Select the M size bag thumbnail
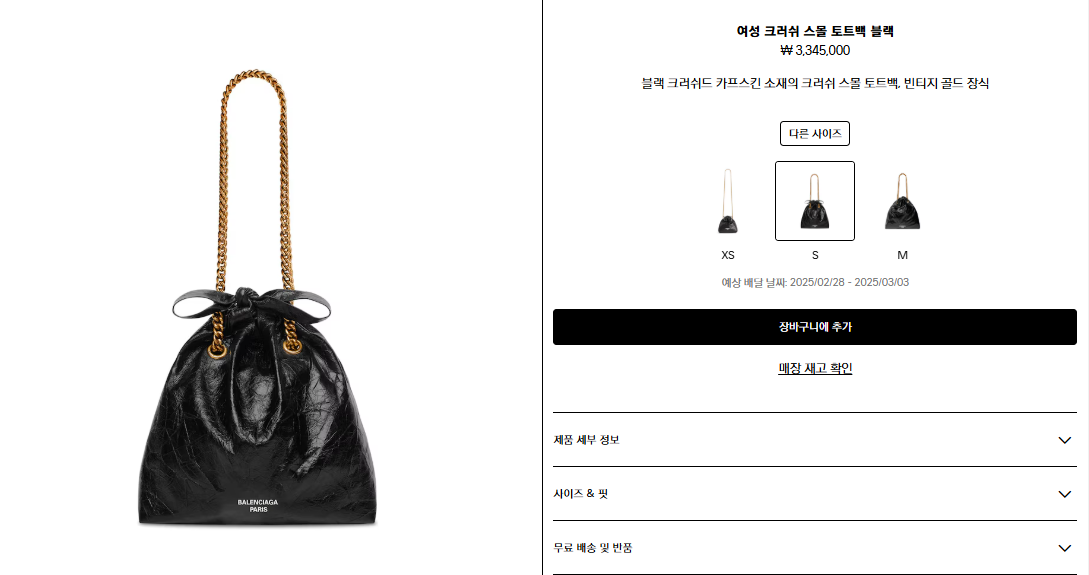Viewport: 1089px width, 575px height. [902, 201]
